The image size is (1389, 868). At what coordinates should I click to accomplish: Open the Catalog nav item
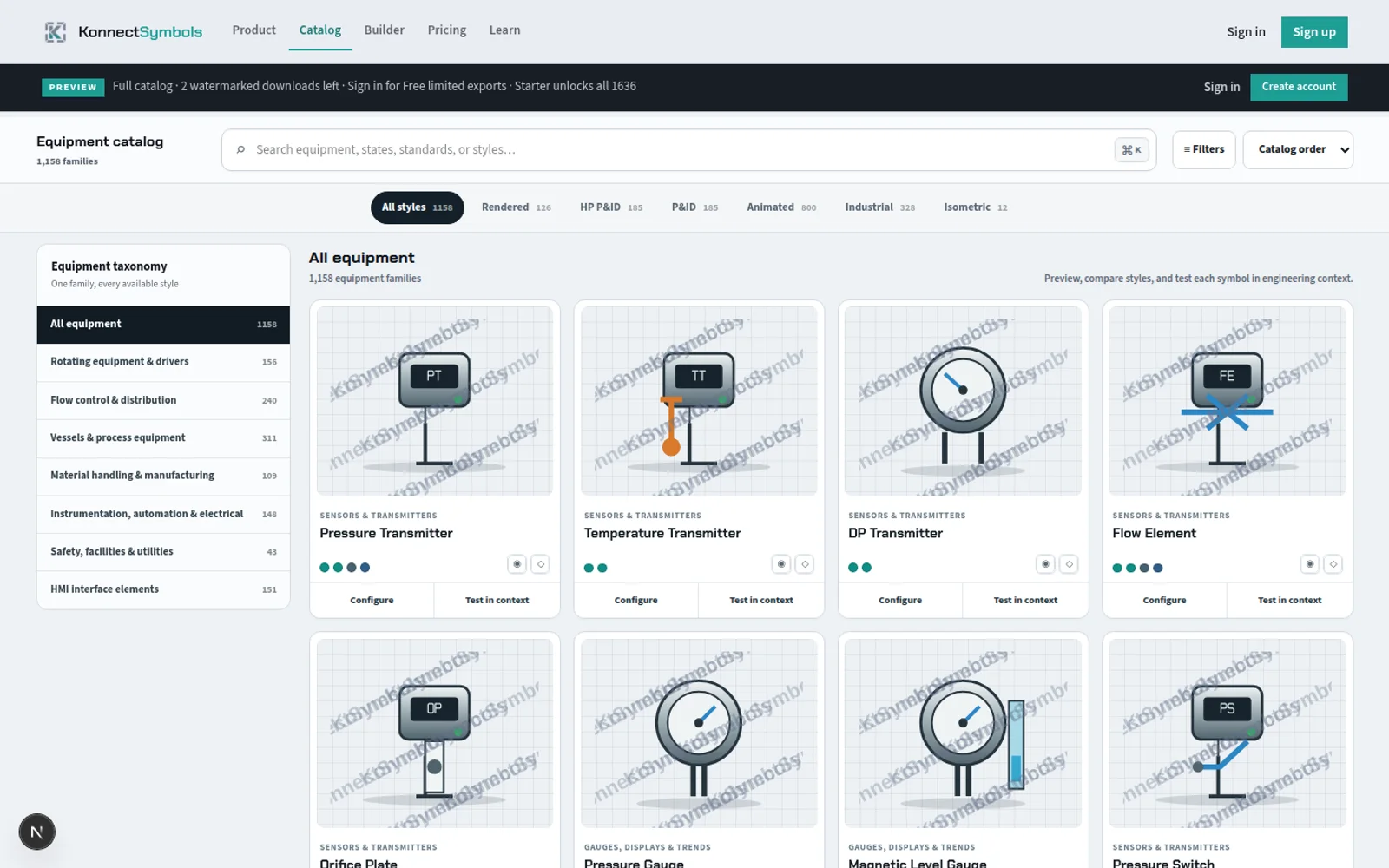point(320,30)
